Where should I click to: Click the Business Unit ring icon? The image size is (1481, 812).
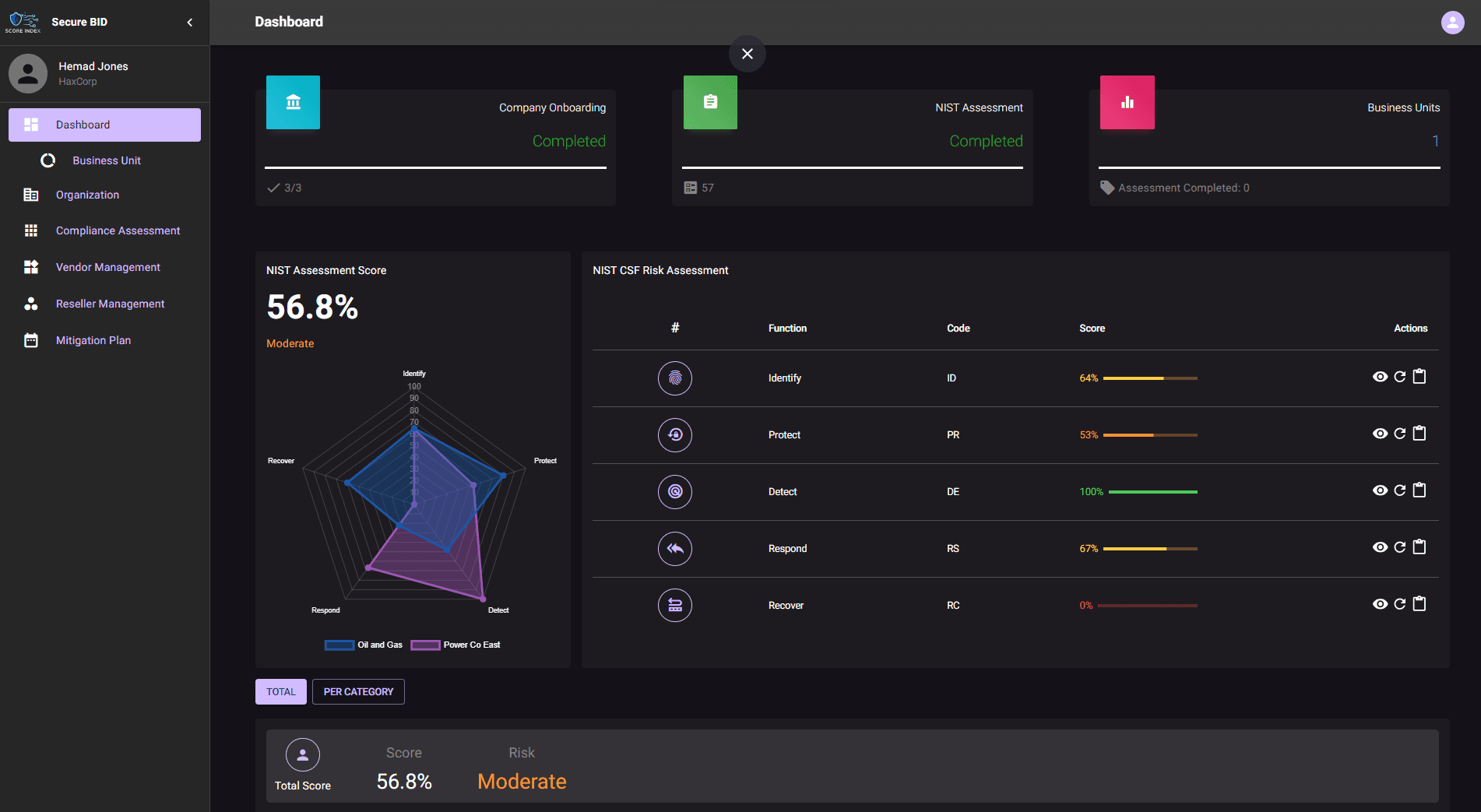pyautogui.click(x=48, y=160)
